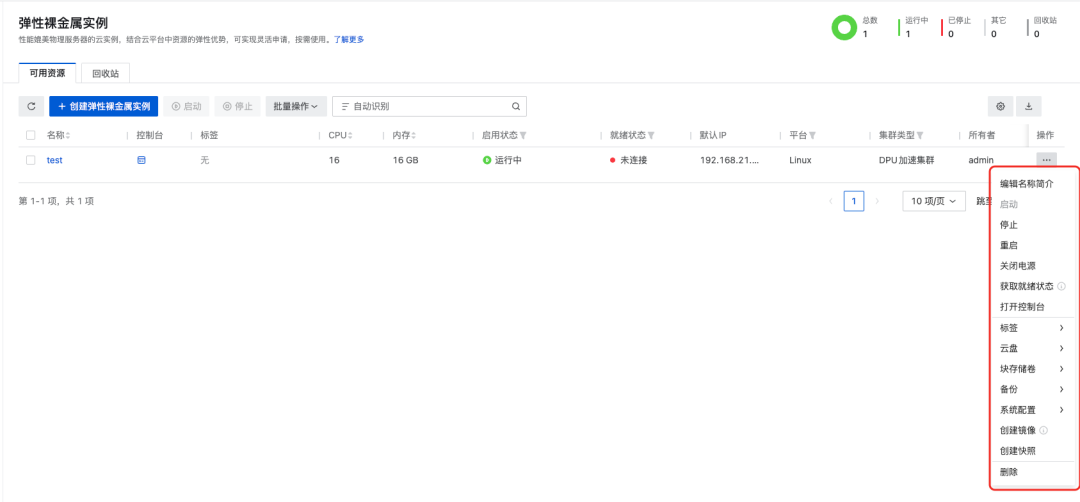Expand the 系统配置 submenu
Image resolution: width=1080 pixels, height=502 pixels.
(x=1032, y=410)
